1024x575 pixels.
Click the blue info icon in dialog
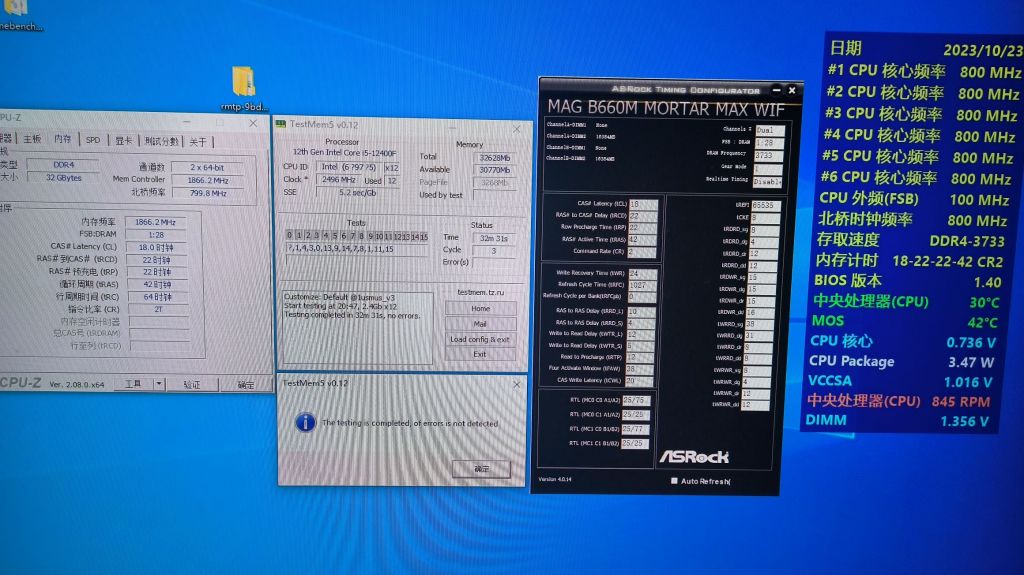pyautogui.click(x=307, y=422)
